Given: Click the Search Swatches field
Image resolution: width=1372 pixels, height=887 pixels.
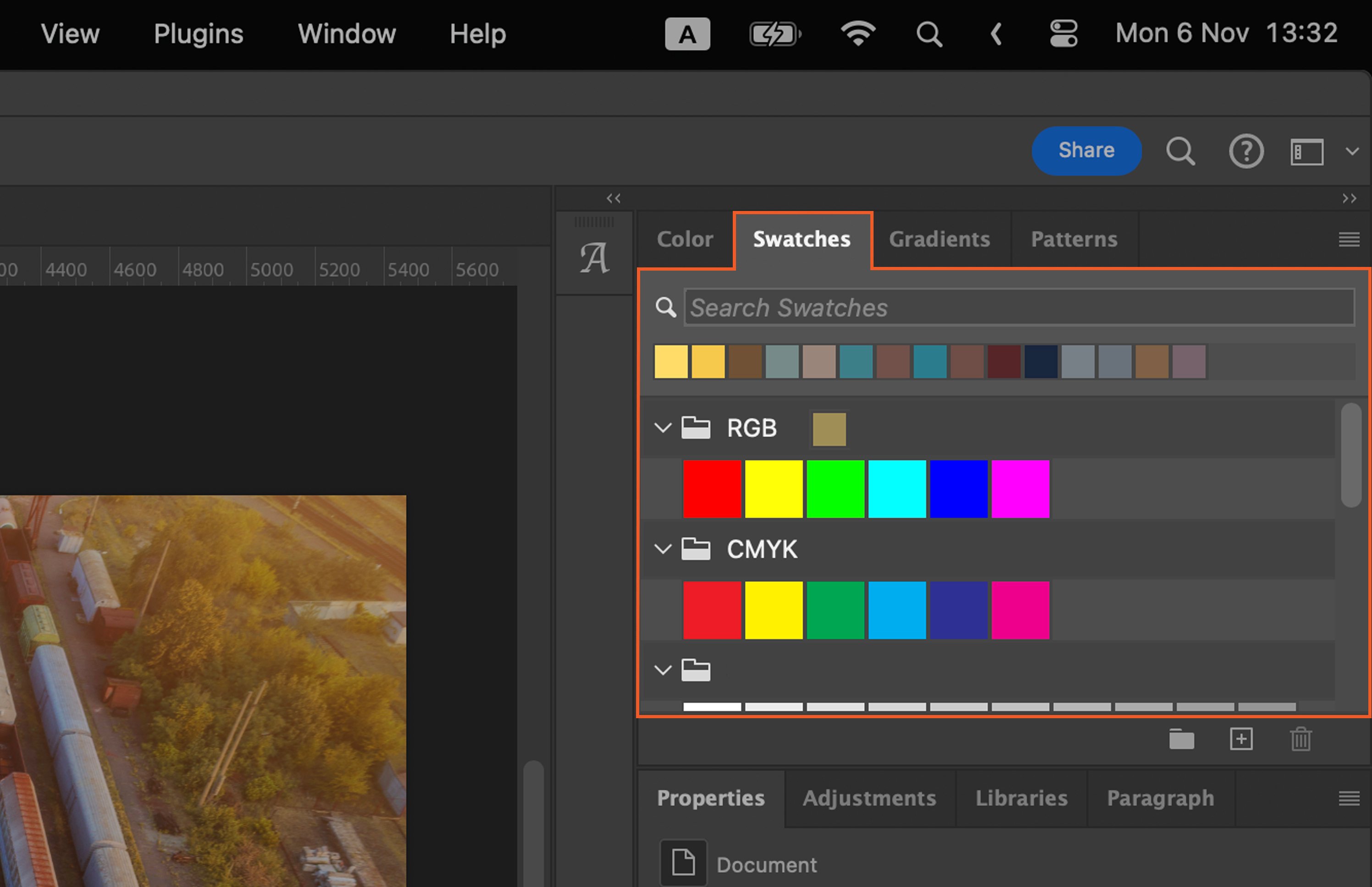Looking at the screenshot, I should click(1018, 308).
